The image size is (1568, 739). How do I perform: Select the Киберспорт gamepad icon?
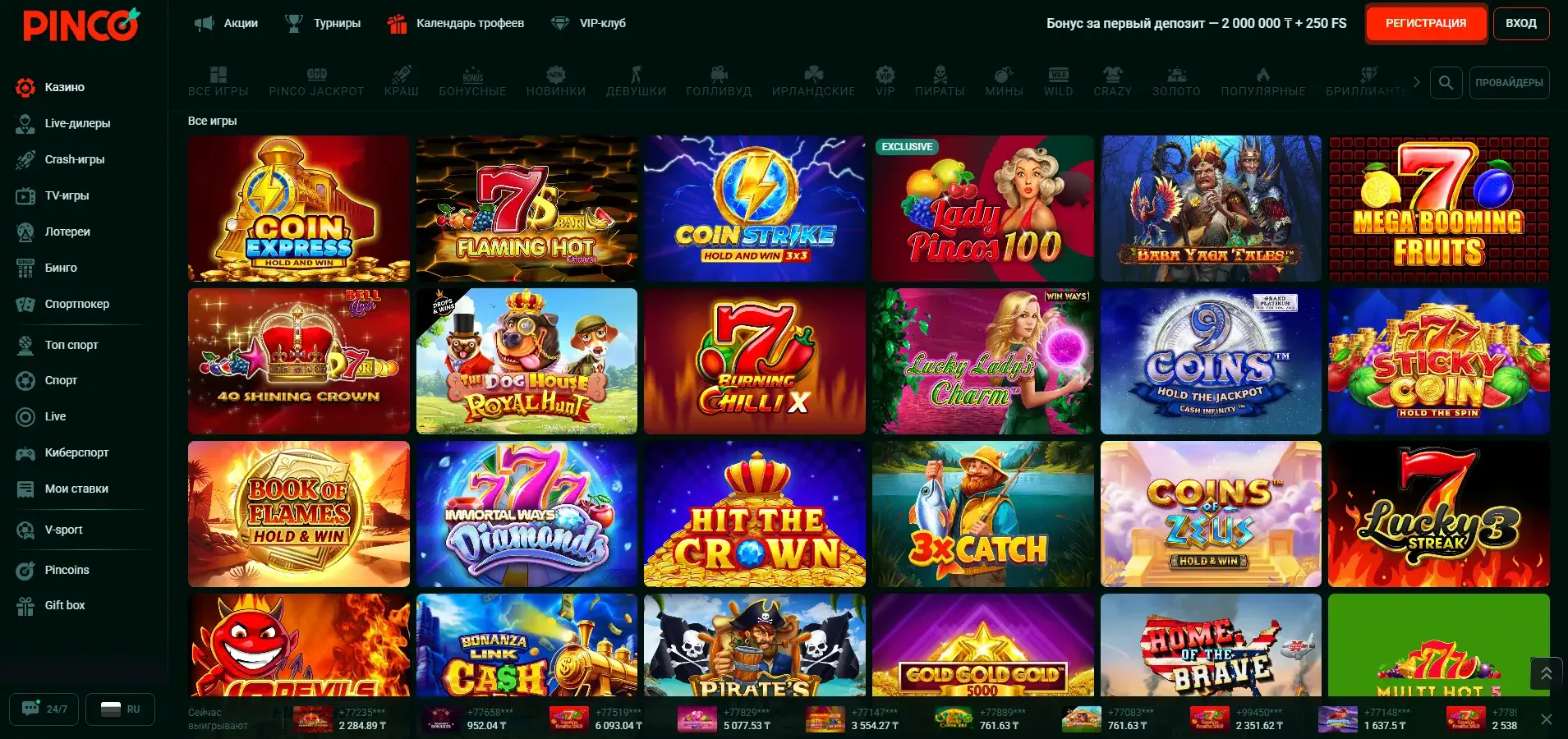[x=25, y=452]
